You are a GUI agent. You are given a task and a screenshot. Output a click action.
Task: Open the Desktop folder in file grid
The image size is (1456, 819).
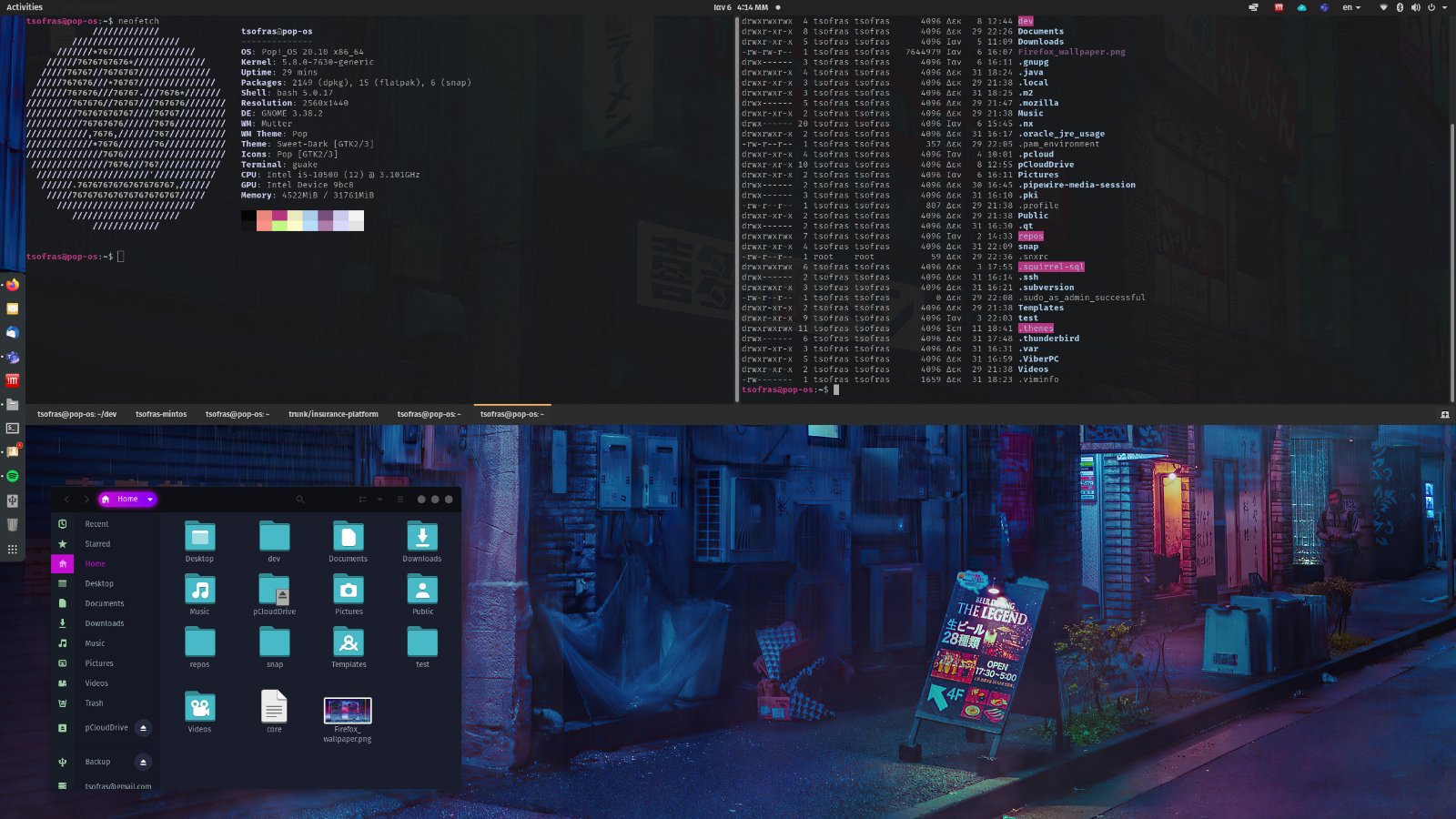click(x=199, y=541)
